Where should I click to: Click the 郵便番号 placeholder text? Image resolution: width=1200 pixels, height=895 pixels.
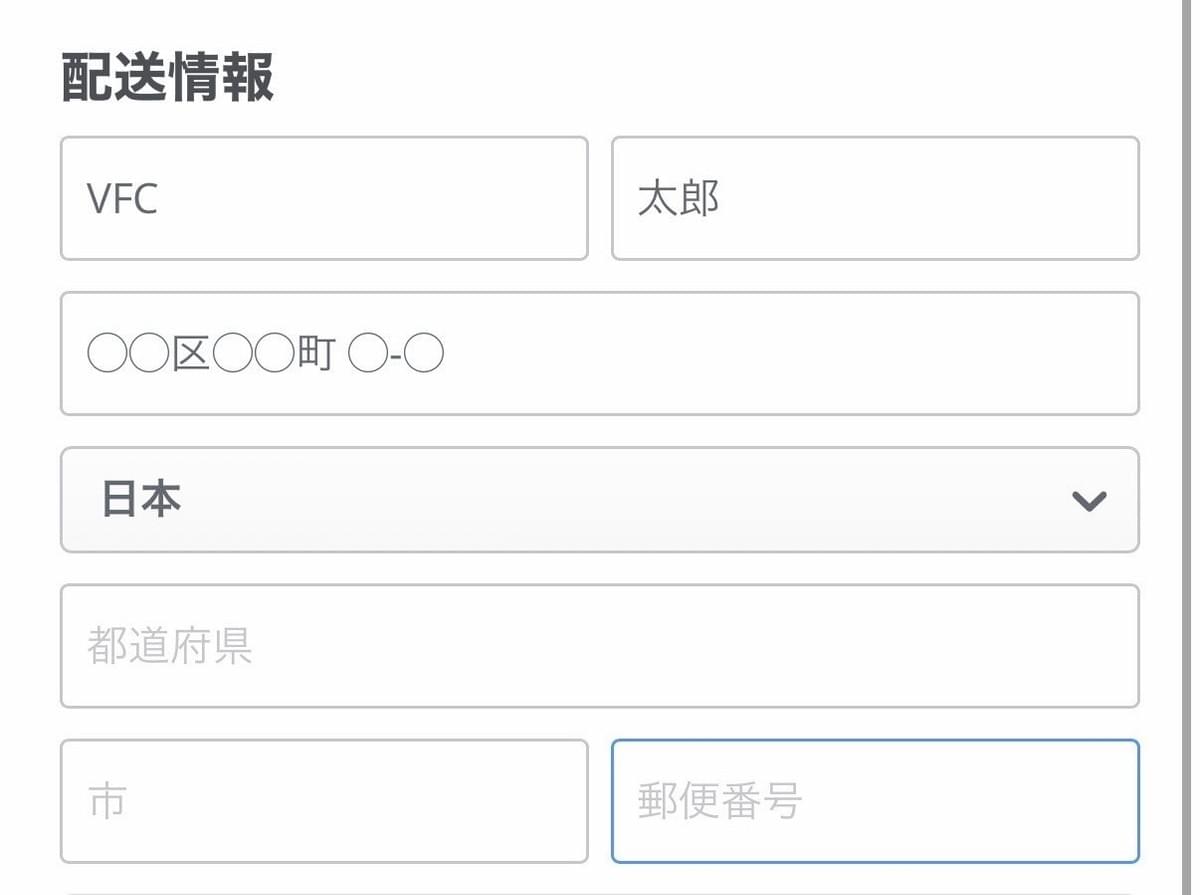click(719, 802)
